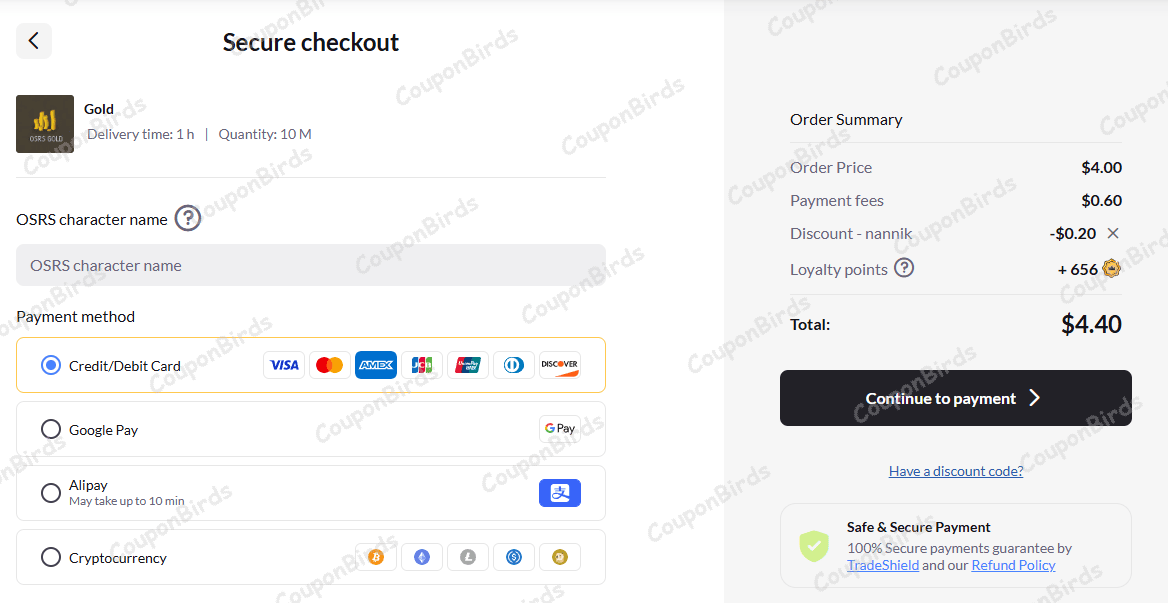Click the Alipay logo icon
The image size is (1168, 603).
click(x=559, y=493)
